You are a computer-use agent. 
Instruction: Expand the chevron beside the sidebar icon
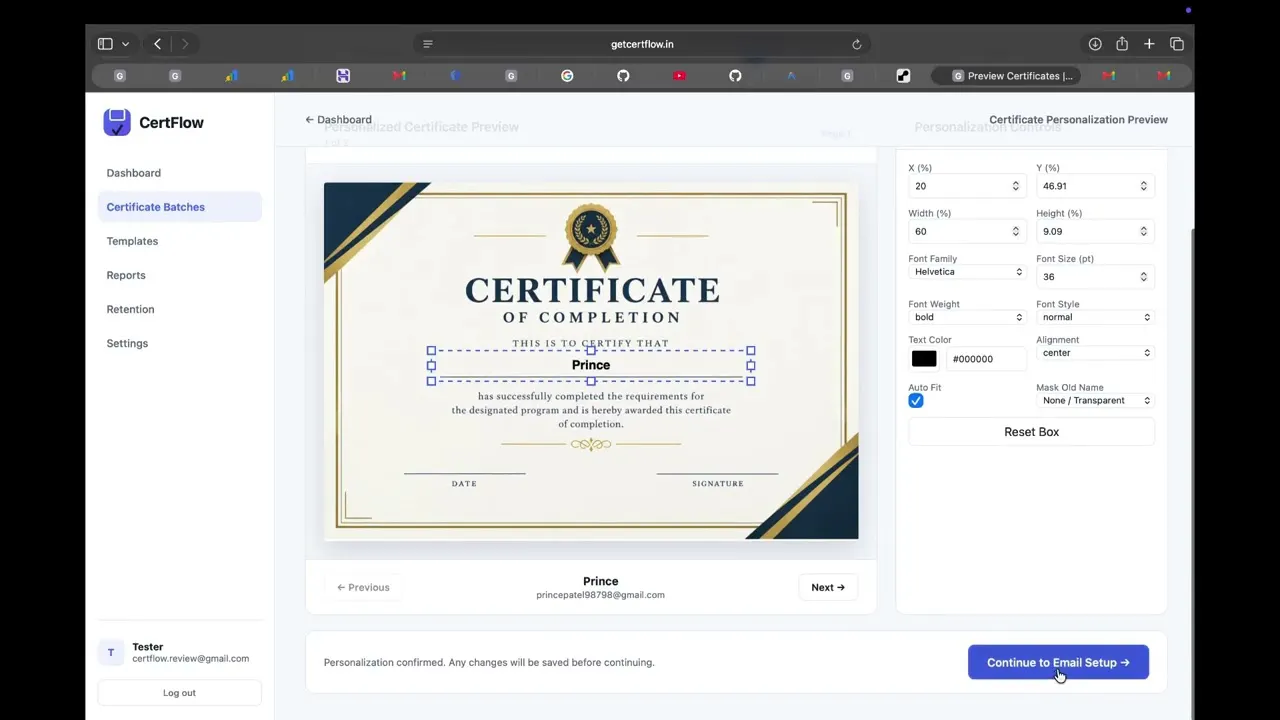click(x=125, y=44)
